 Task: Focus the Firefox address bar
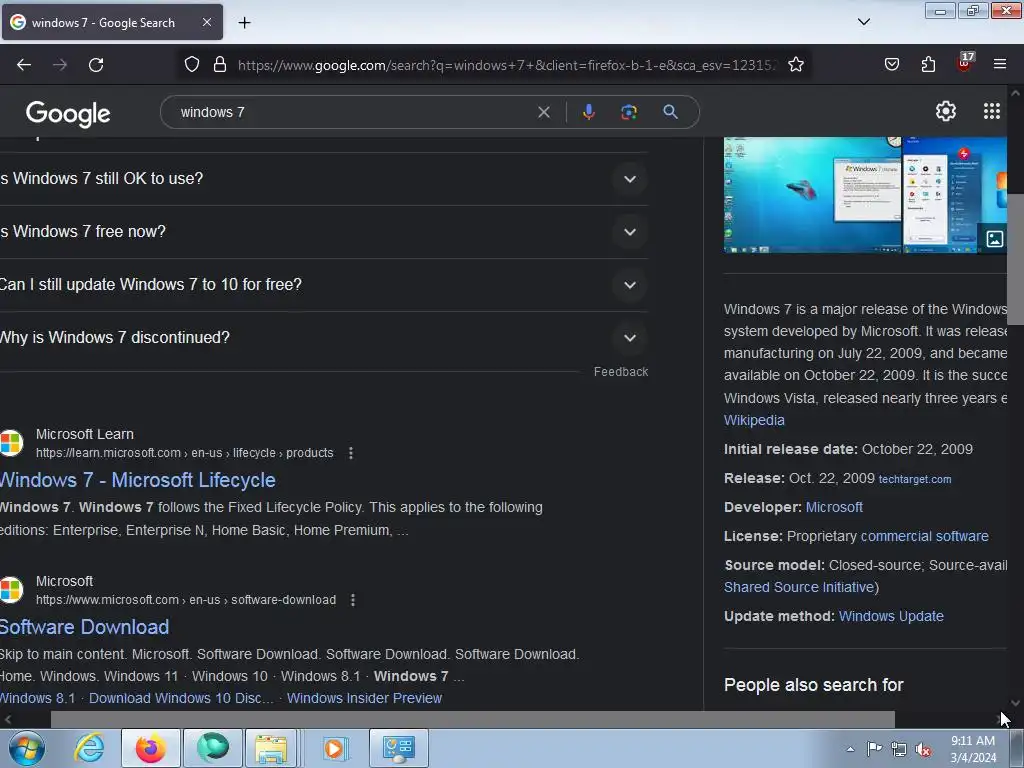click(x=506, y=65)
